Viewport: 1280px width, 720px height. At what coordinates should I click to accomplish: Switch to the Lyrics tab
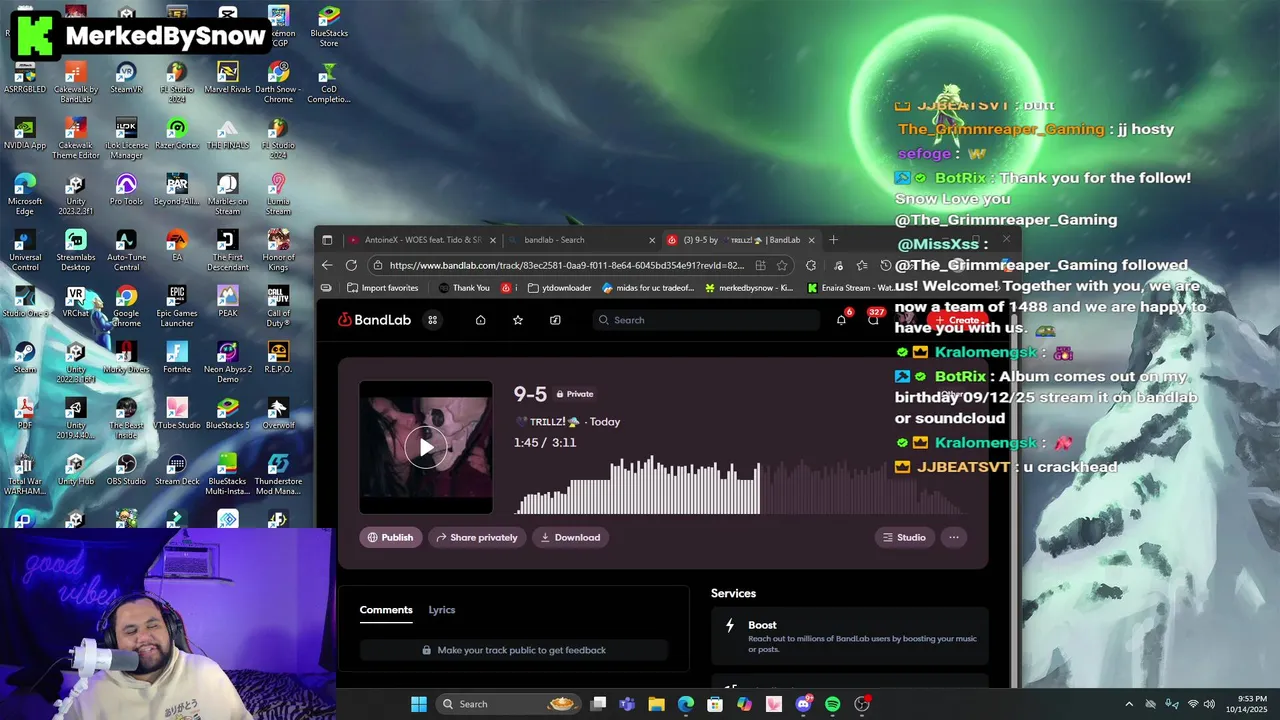(442, 610)
